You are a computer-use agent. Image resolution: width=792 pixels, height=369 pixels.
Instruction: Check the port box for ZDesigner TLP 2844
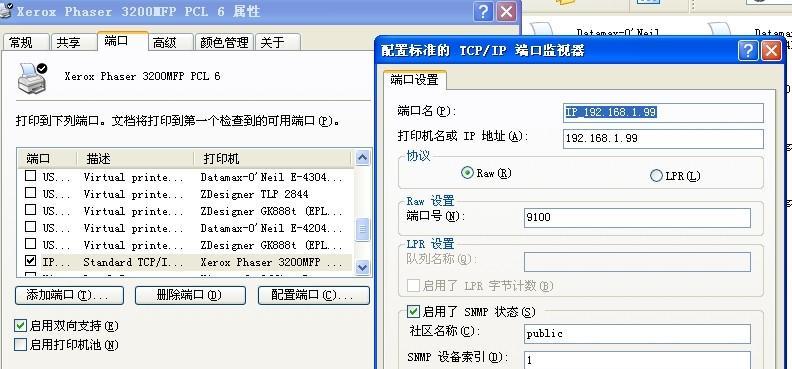tap(31, 193)
